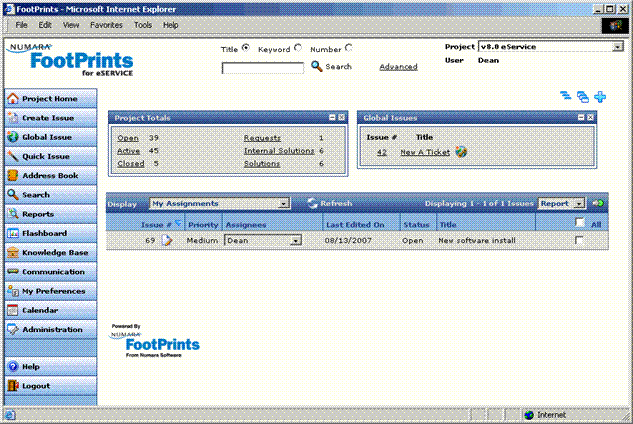Viewport: 633px width, 424px height.
Task: Open the Dean assignees dropdown
Action: pyautogui.click(x=263, y=241)
